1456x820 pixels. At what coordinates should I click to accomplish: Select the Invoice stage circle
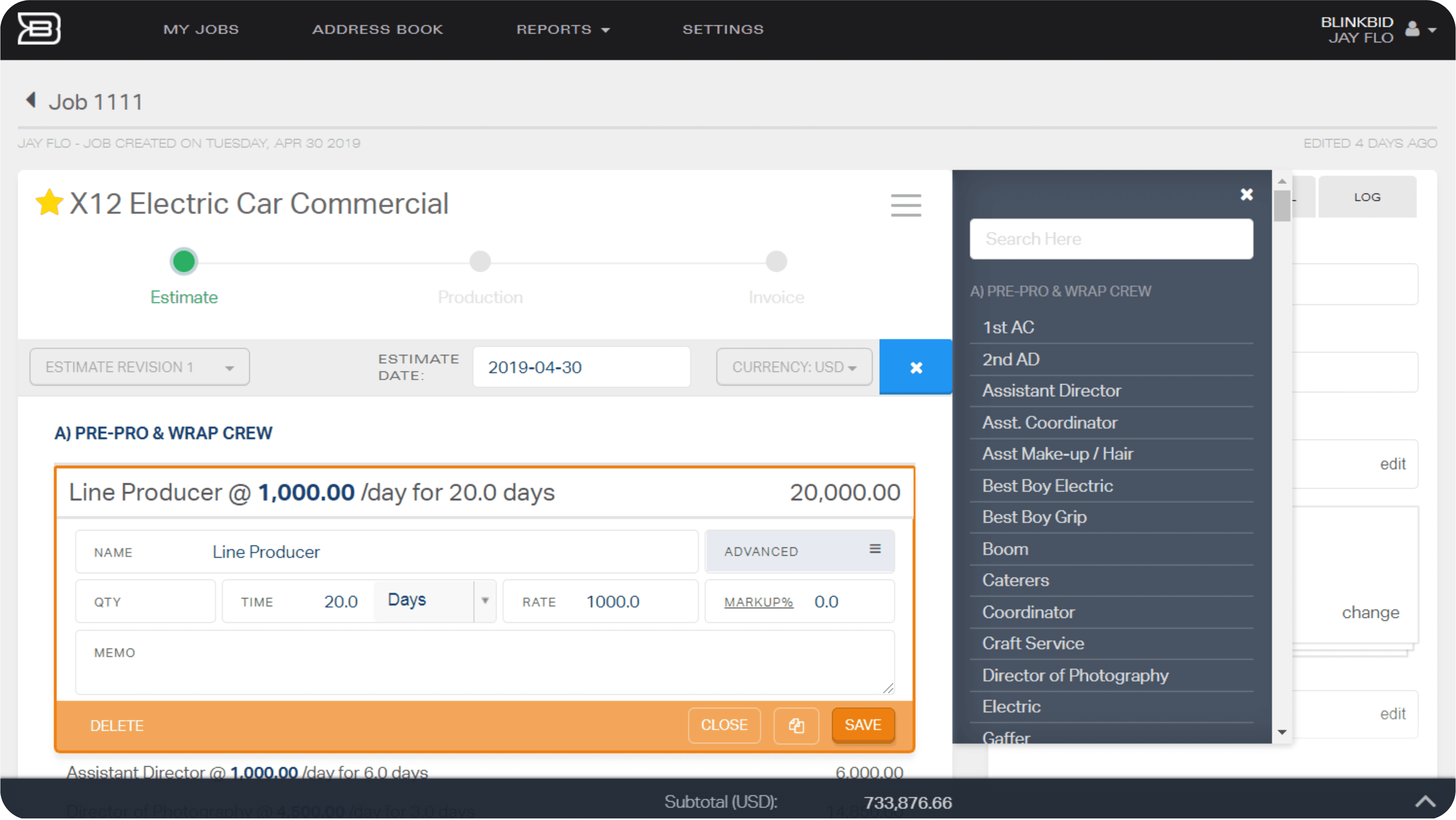point(776,262)
